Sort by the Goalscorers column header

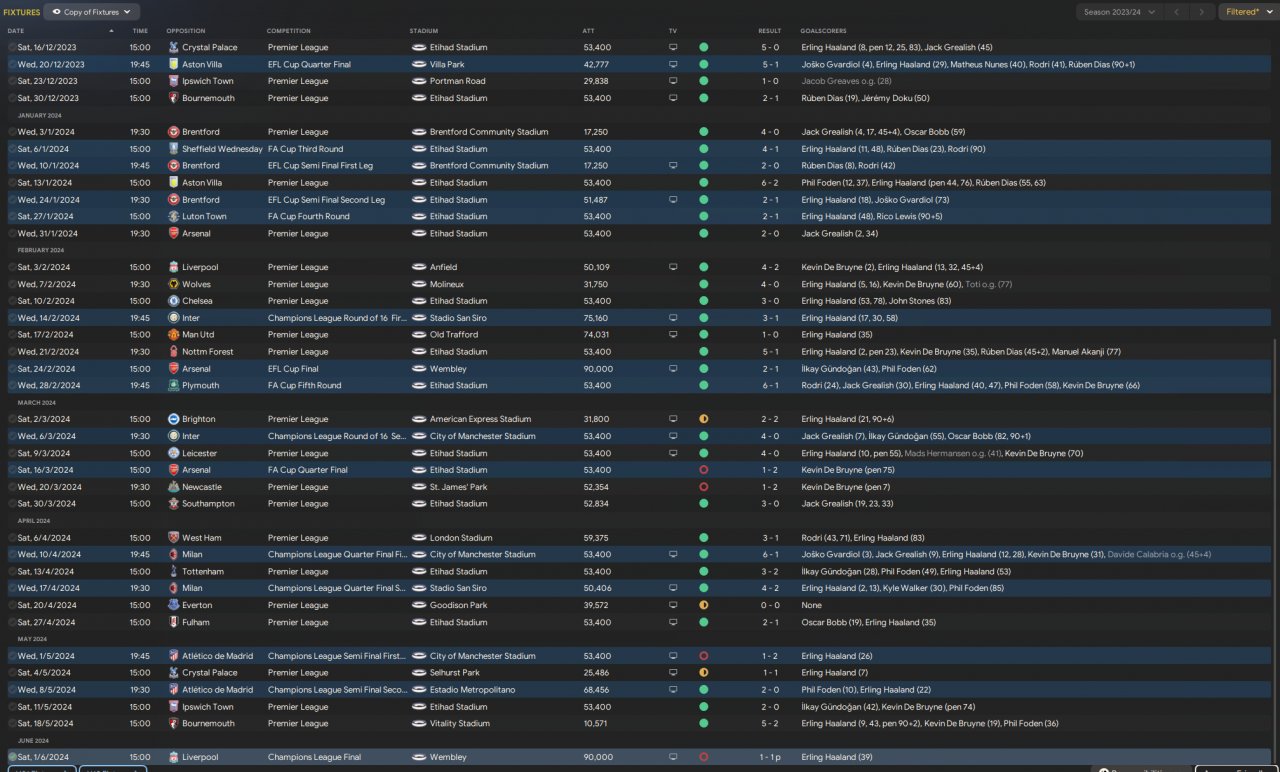click(823, 31)
